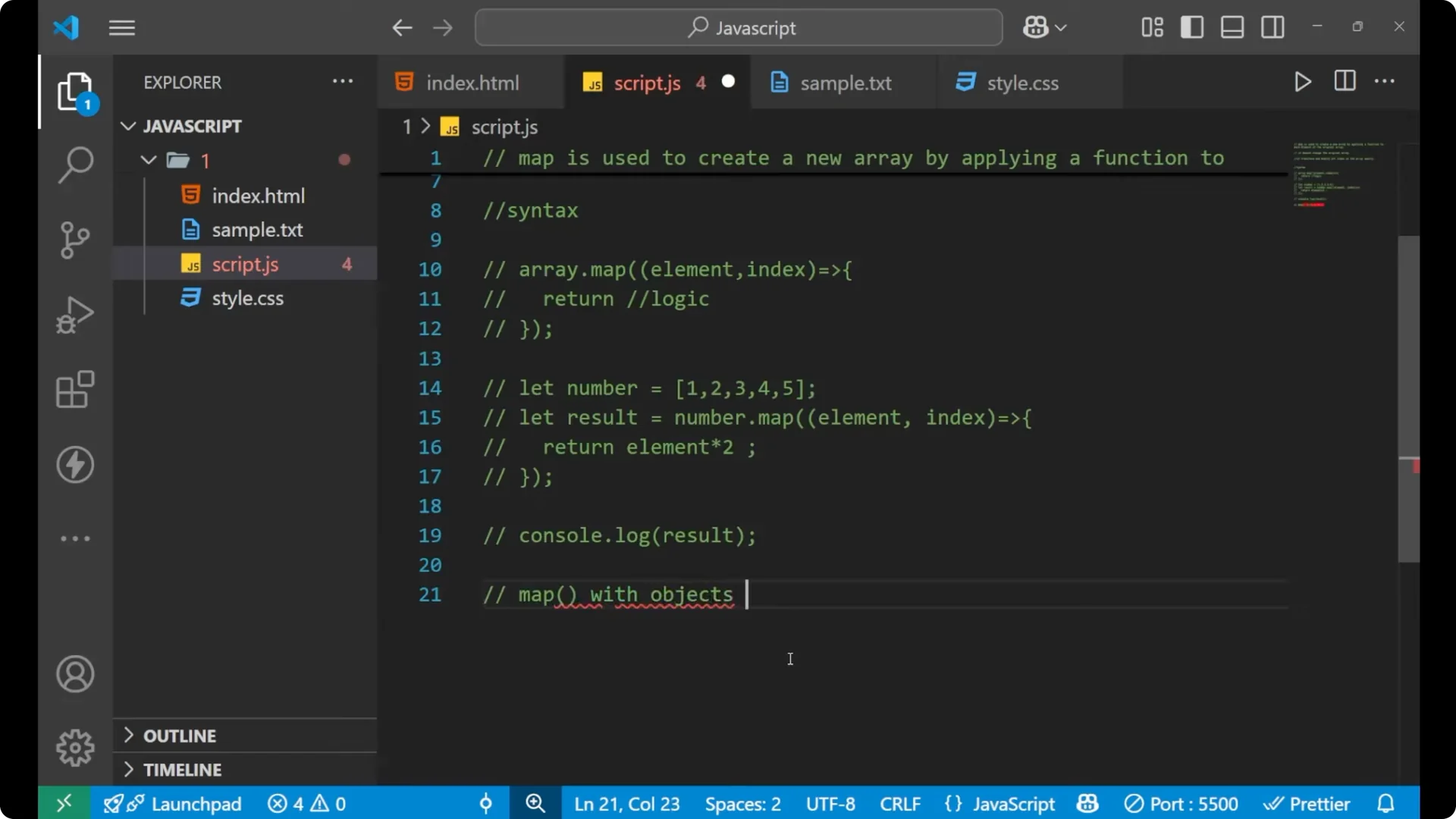Toggle the Panel visibility in the title bar
This screenshot has width=1456, height=819.
point(1232,27)
